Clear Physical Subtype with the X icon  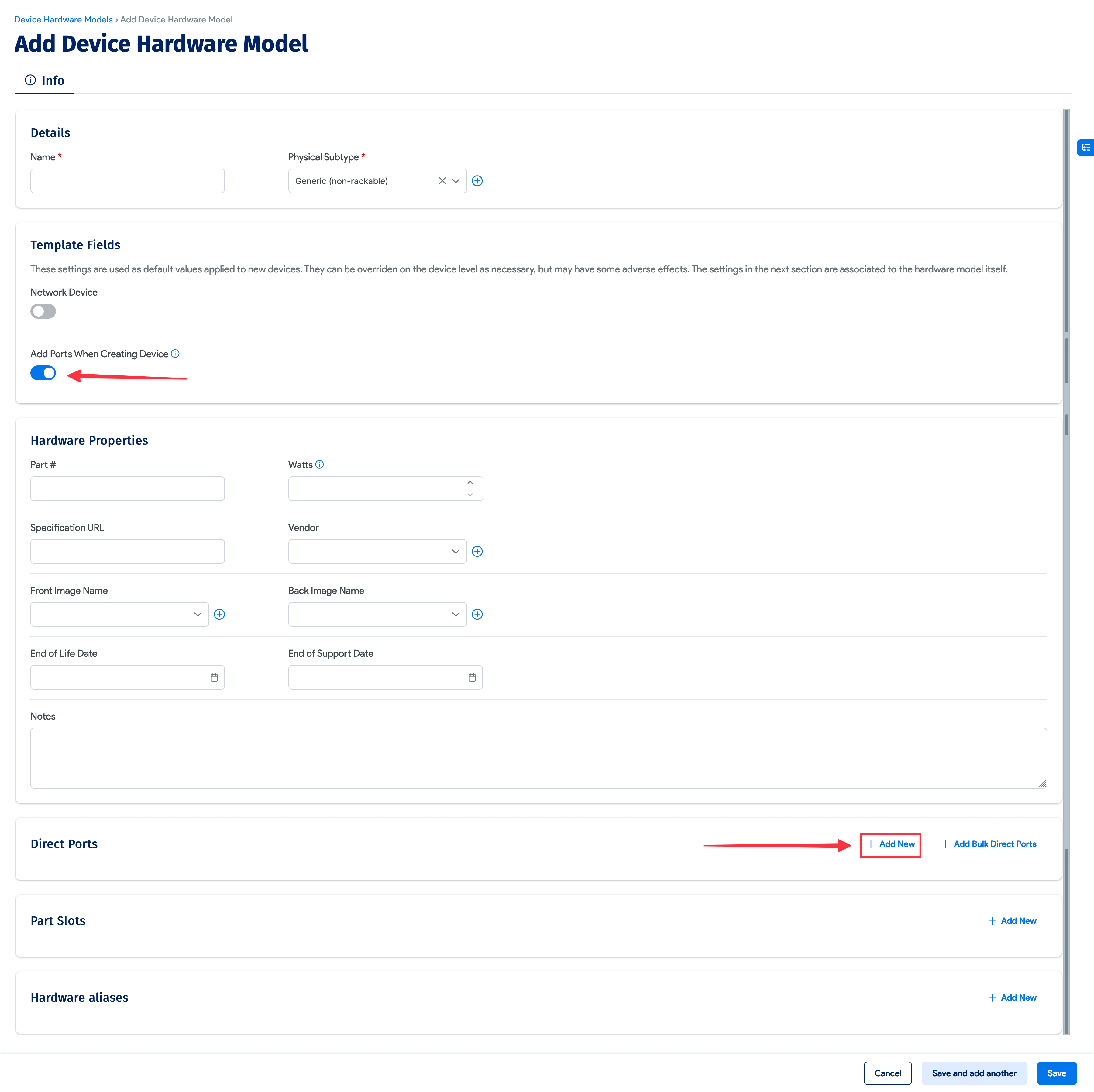pyautogui.click(x=442, y=181)
